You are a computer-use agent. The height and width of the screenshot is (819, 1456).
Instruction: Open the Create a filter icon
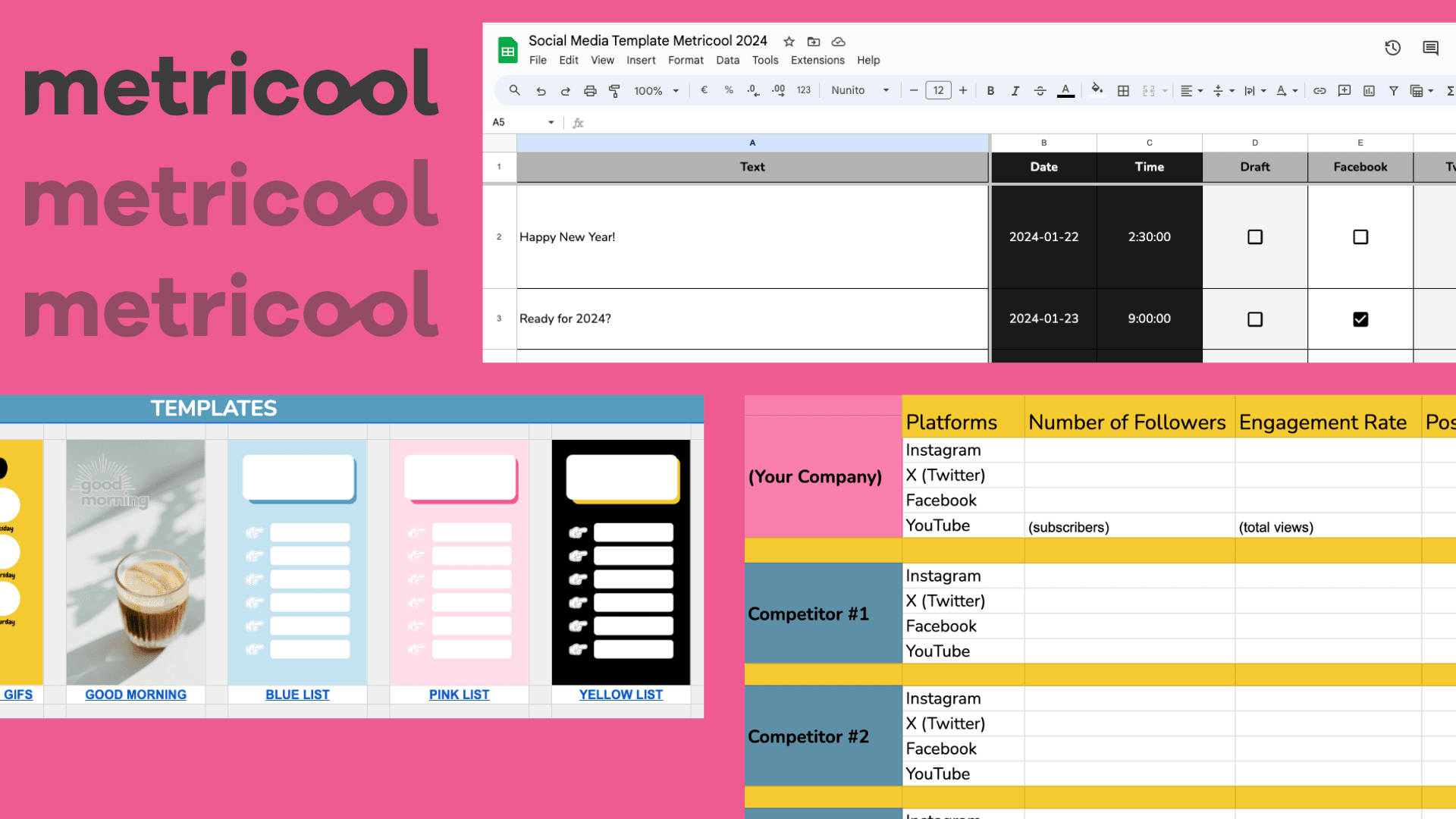coord(1394,90)
